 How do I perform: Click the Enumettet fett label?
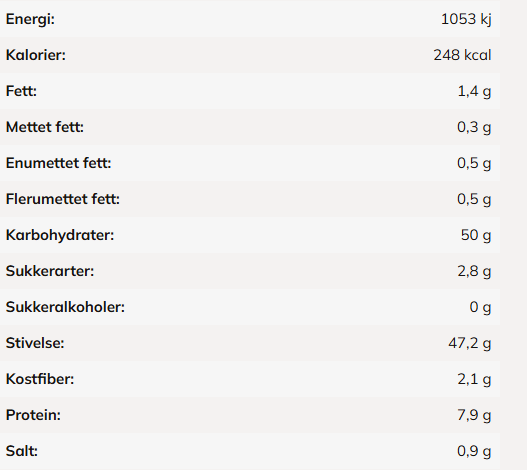tap(58, 163)
